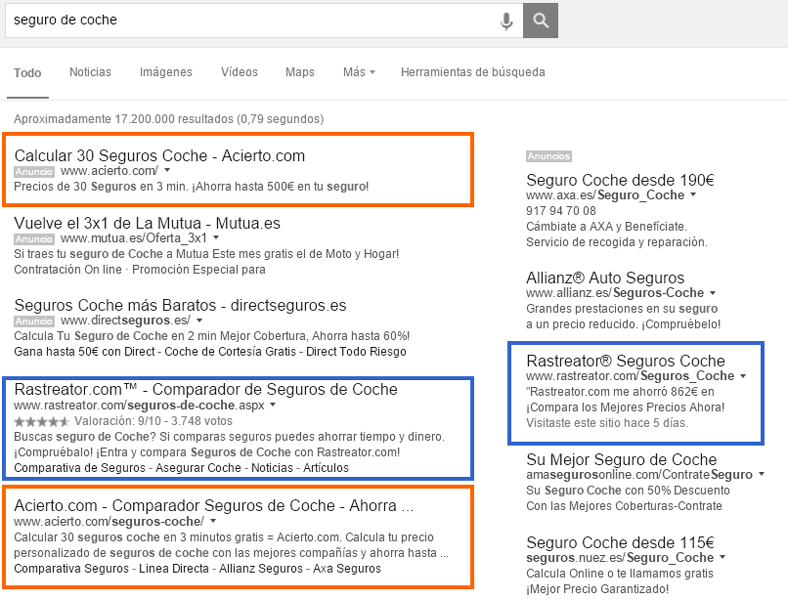Viewport: 788px width, 600px height.
Task: Click 'Gana hasta 50€ con Direct' sitelink
Action: point(84,352)
